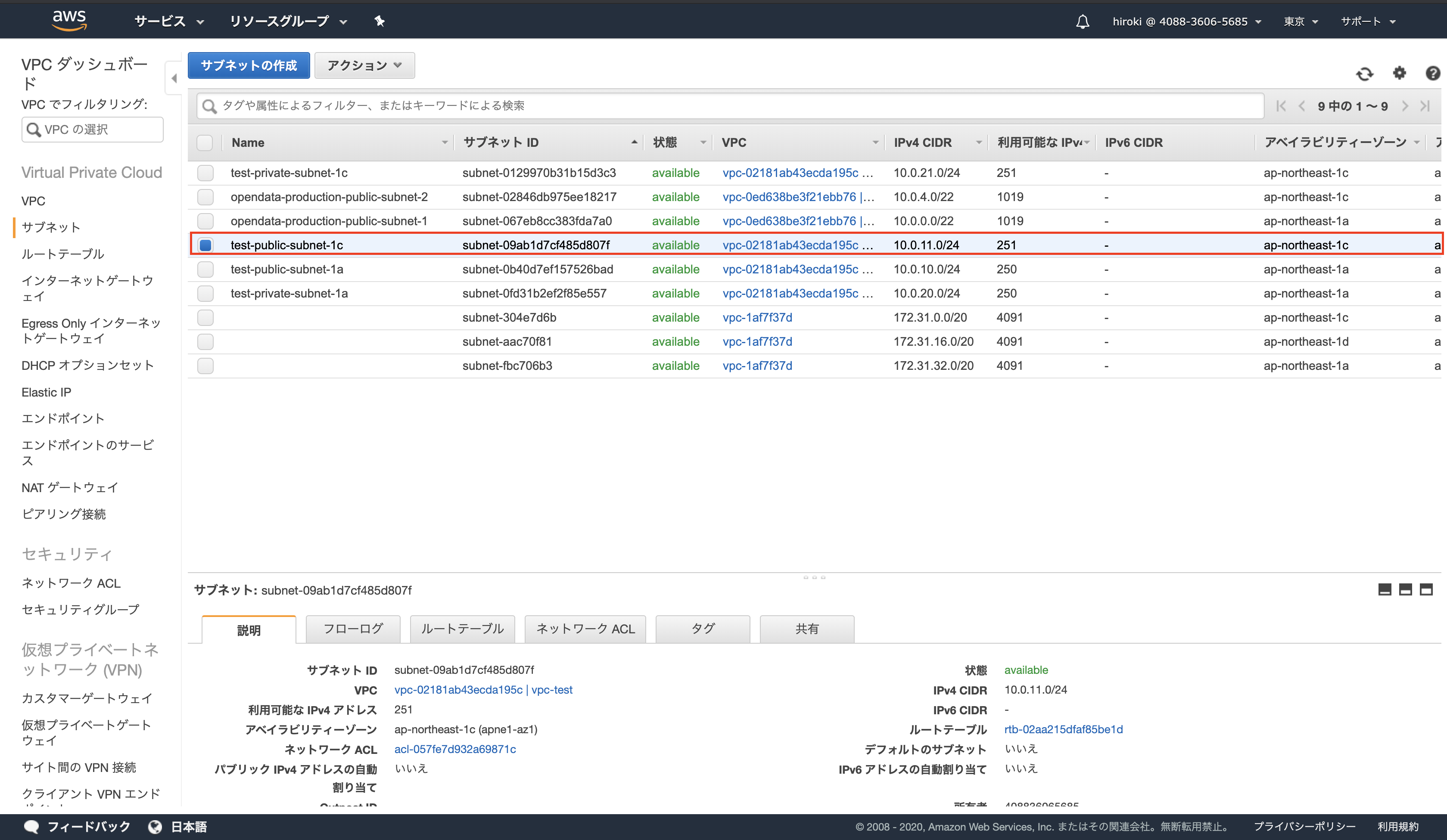Click the サブネットの作成 button
This screenshot has width=1447, height=840.
(x=248, y=65)
